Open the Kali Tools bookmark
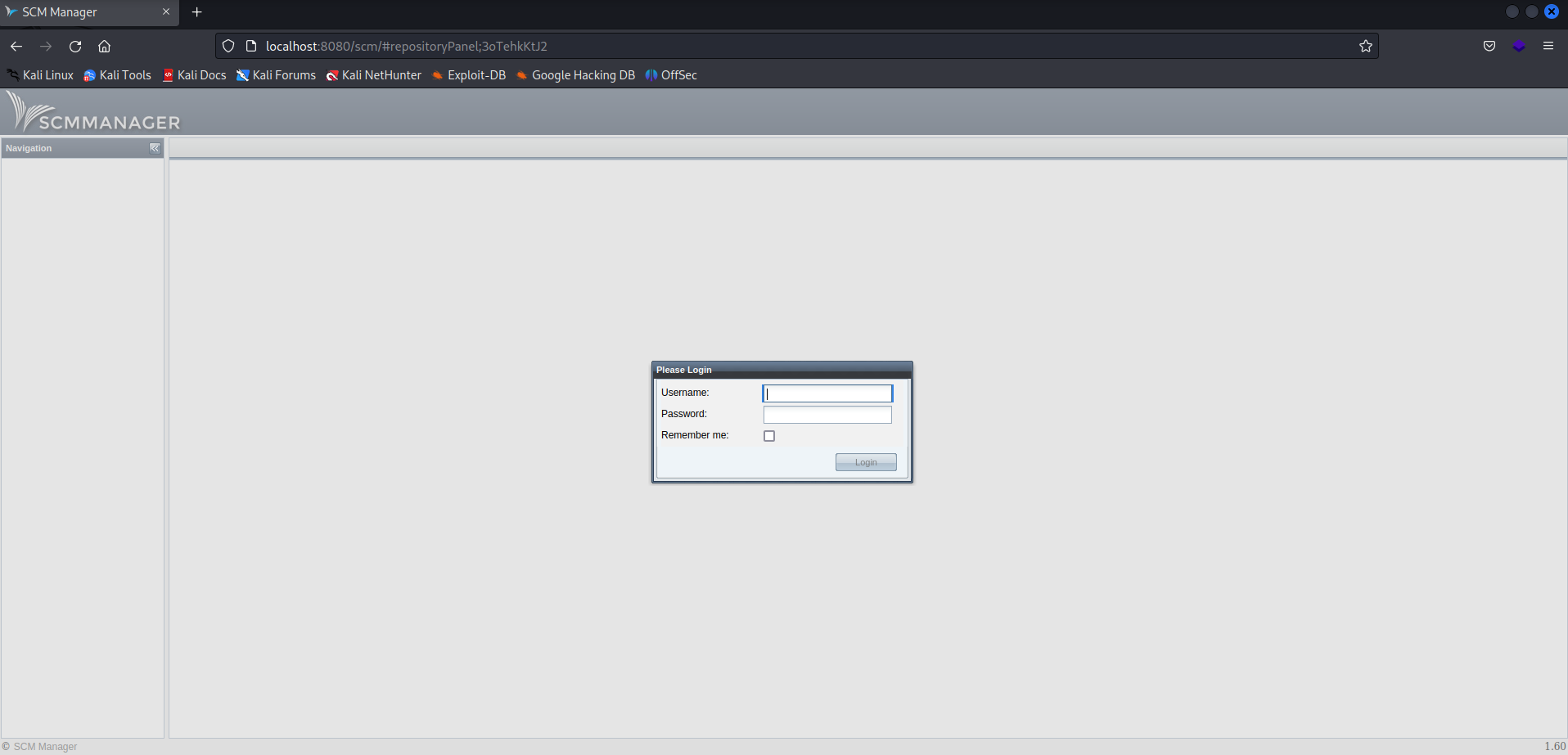 click(124, 75)
